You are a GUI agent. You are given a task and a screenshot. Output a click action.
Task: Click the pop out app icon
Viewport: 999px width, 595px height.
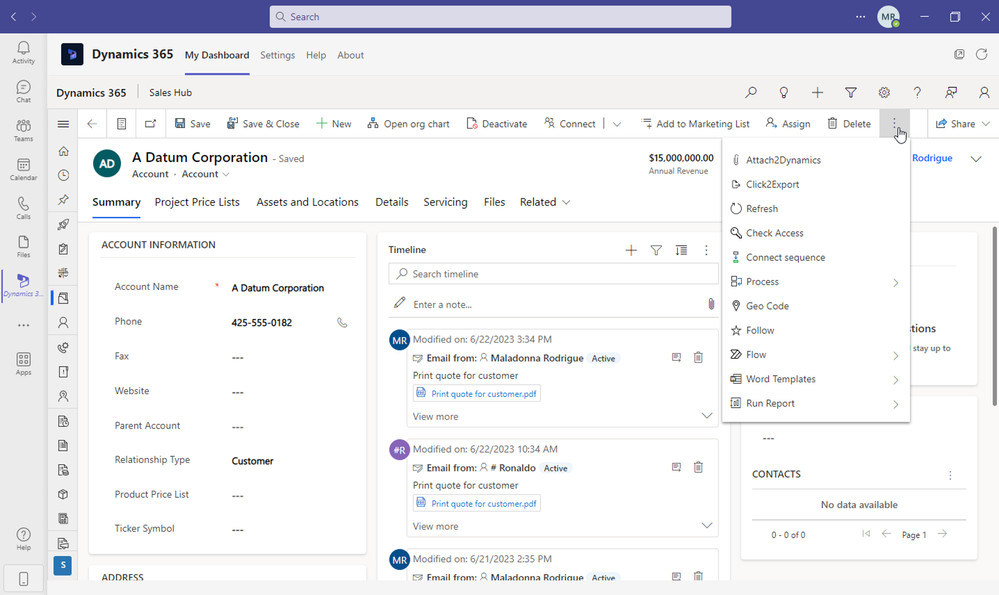coord(959,54)
